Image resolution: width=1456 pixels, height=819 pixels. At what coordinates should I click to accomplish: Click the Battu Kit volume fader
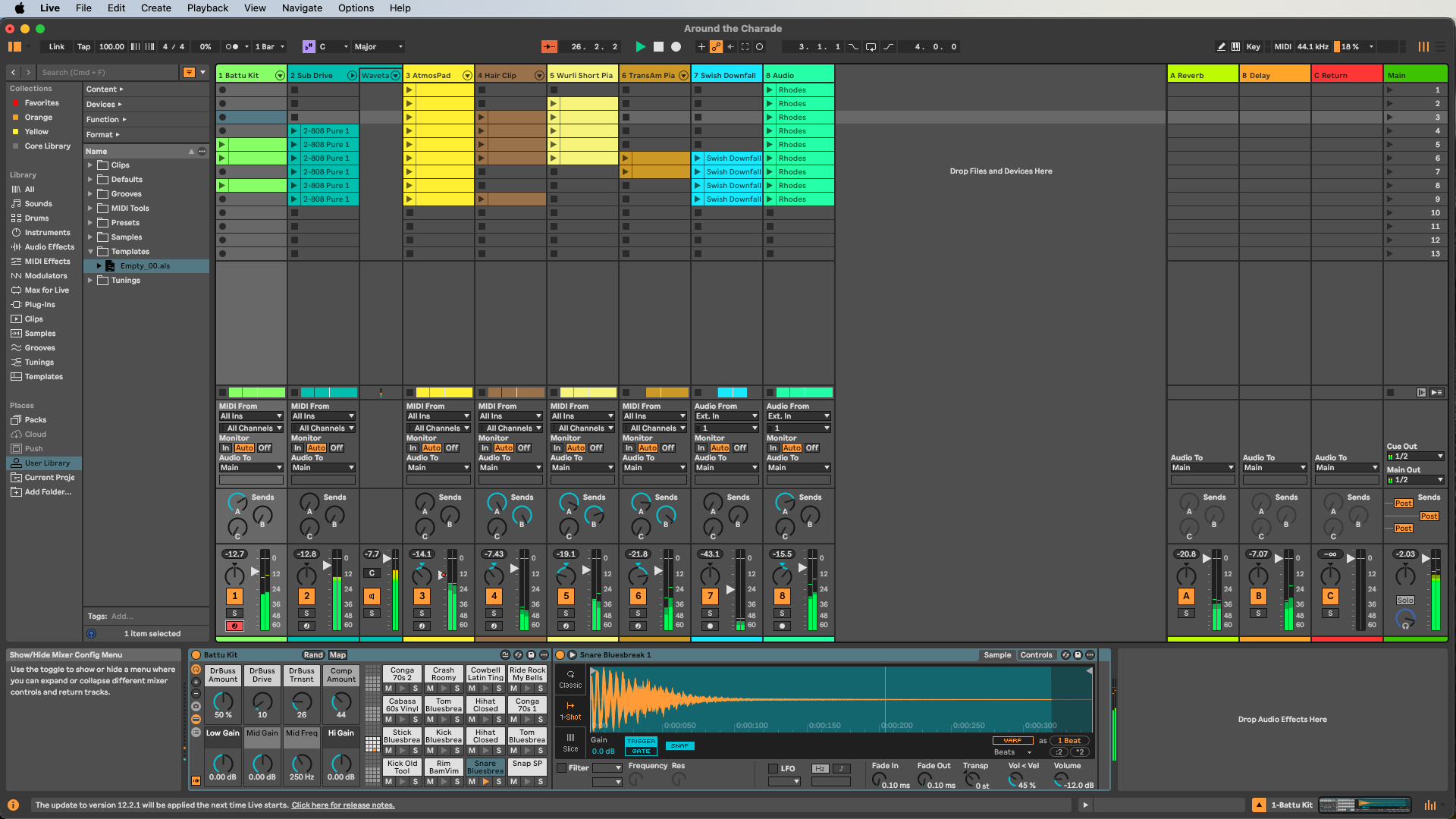coord(255,571)
